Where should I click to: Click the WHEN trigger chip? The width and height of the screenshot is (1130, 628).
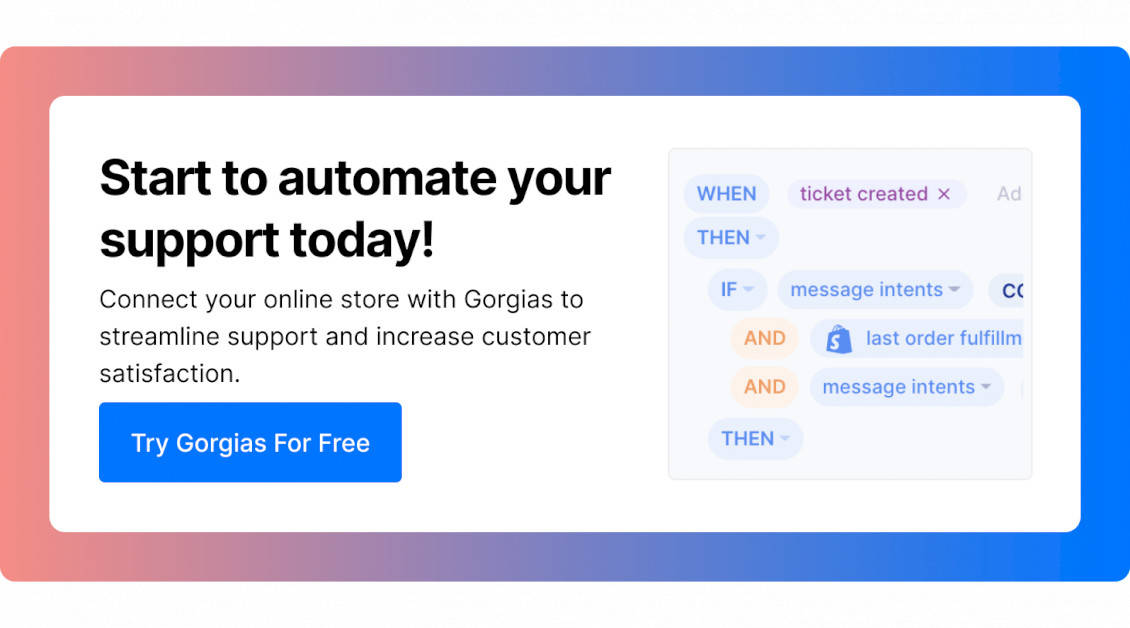[726, 194]
